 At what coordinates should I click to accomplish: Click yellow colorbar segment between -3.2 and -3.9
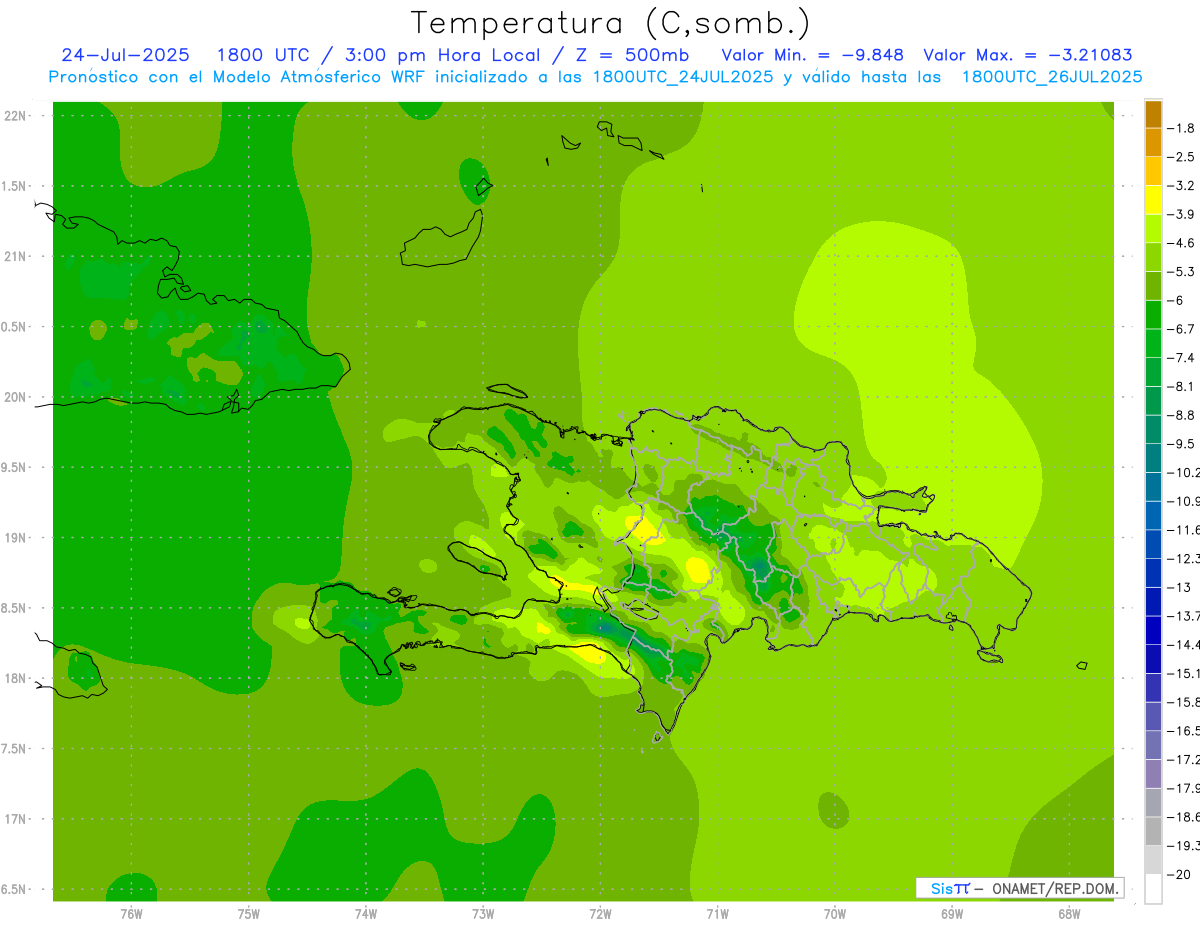1153,200
